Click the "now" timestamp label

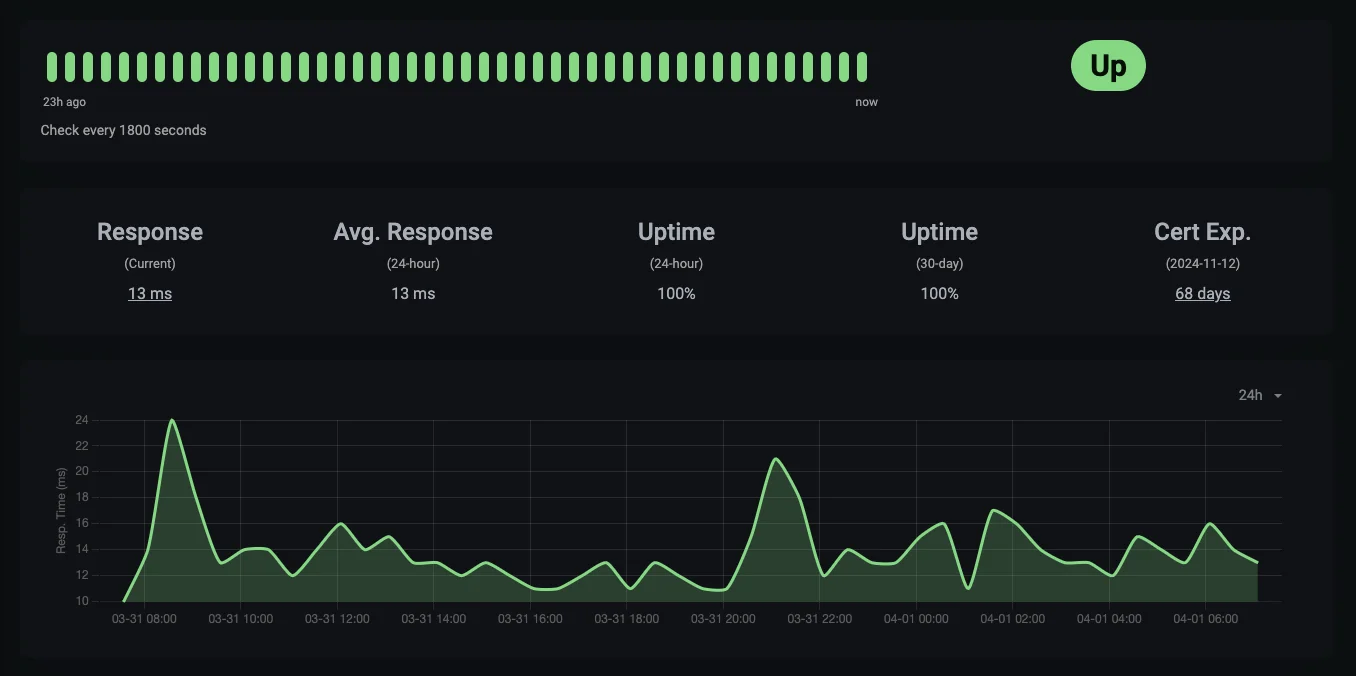pos(867,101)
